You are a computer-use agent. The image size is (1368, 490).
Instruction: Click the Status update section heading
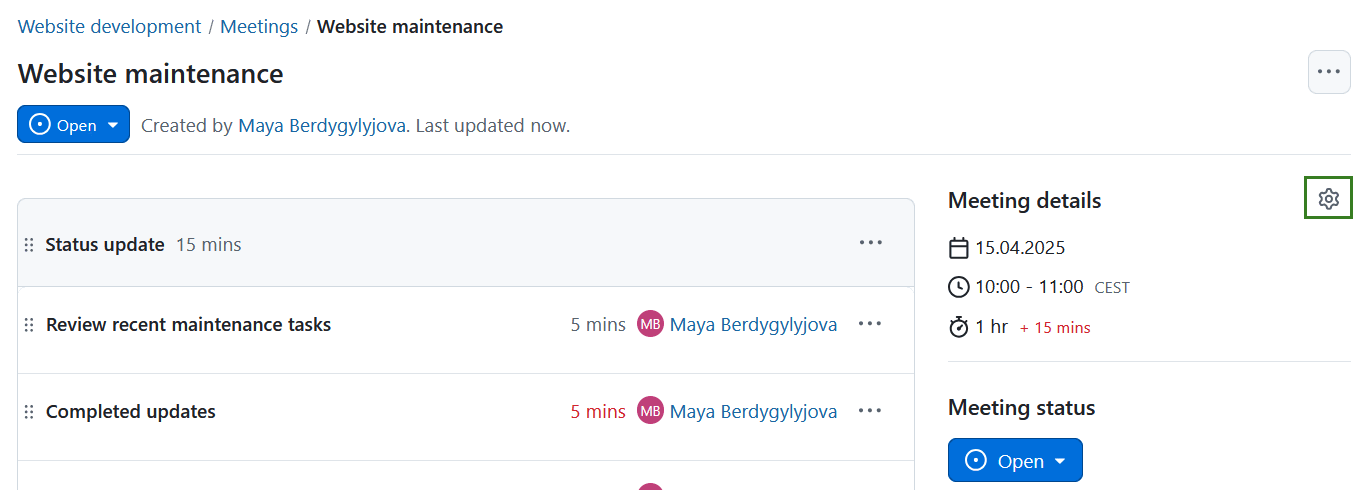[x=105, y=244]
